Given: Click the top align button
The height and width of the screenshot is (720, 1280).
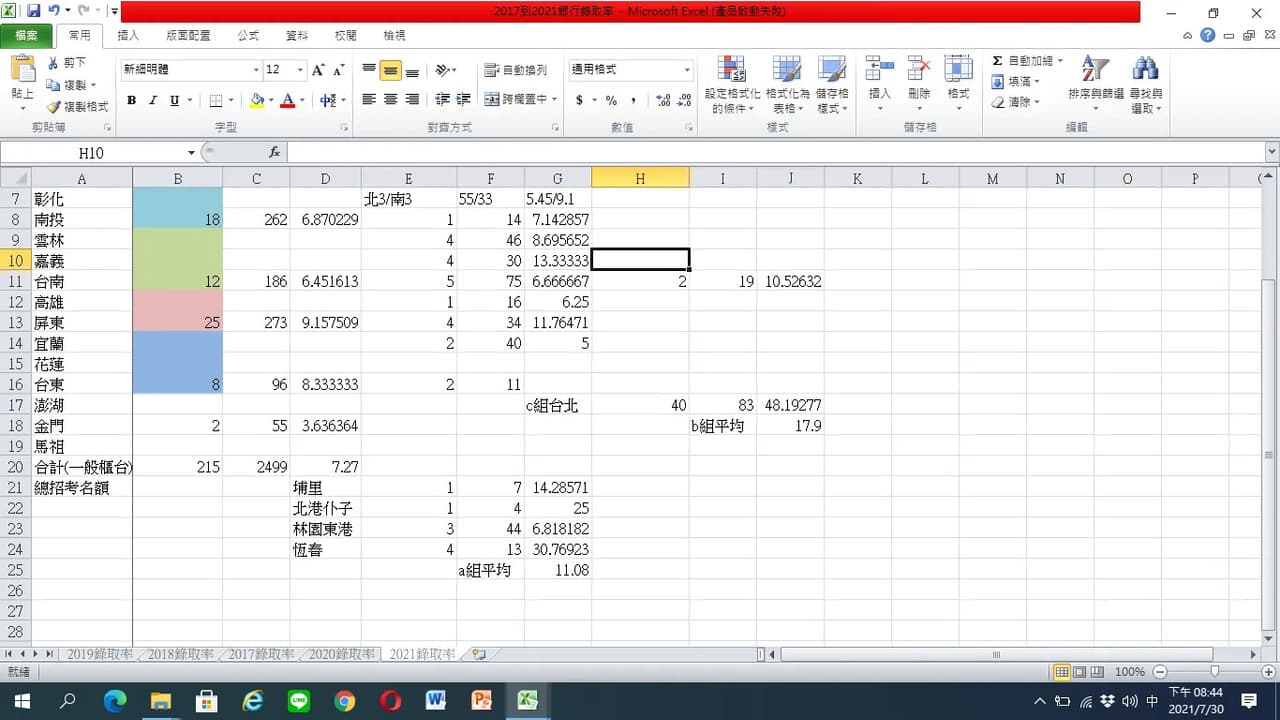Looking at the screenshot, I should tap(369, 70).
